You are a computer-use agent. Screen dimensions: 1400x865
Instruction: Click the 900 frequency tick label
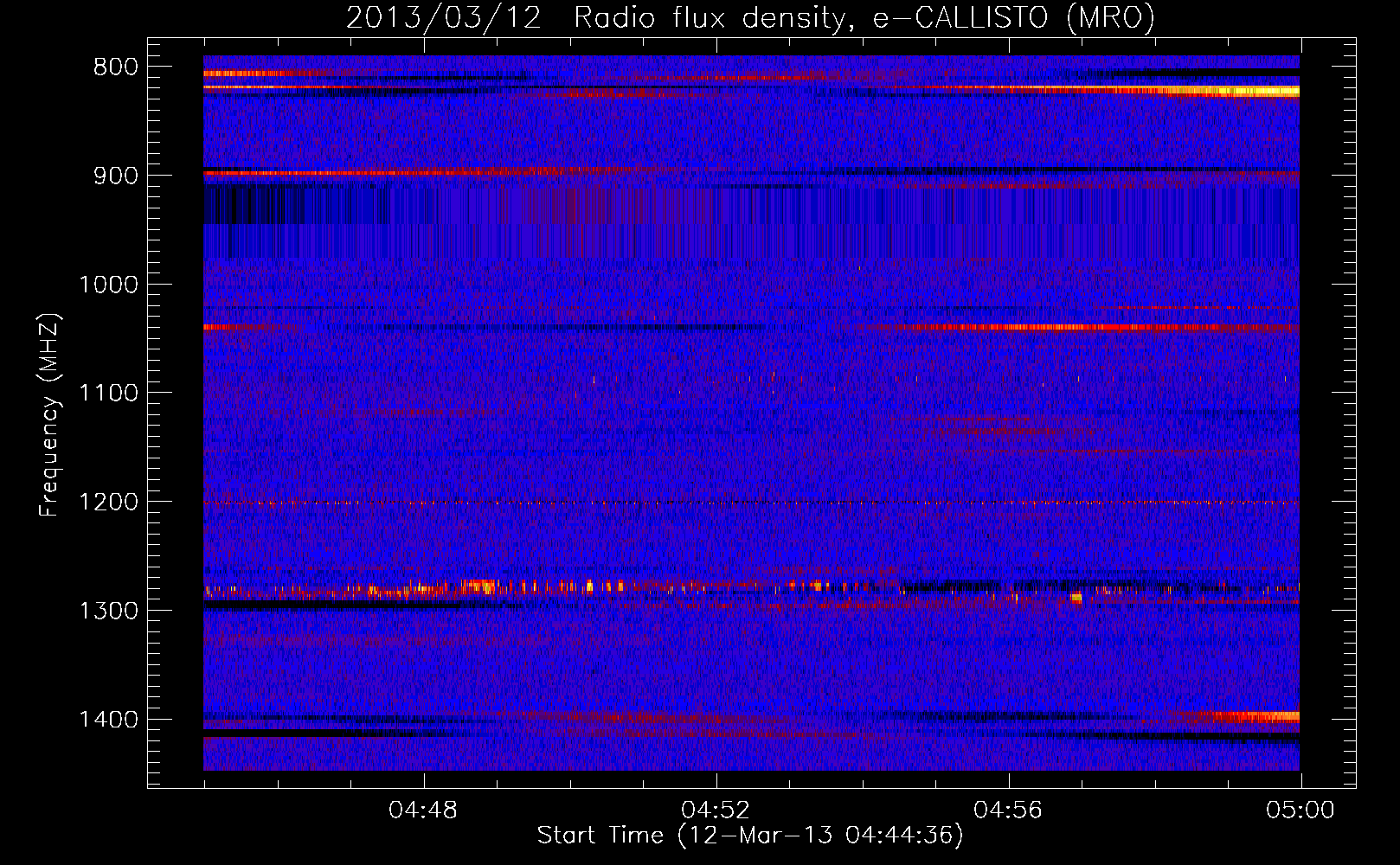[x=116, y=176]
